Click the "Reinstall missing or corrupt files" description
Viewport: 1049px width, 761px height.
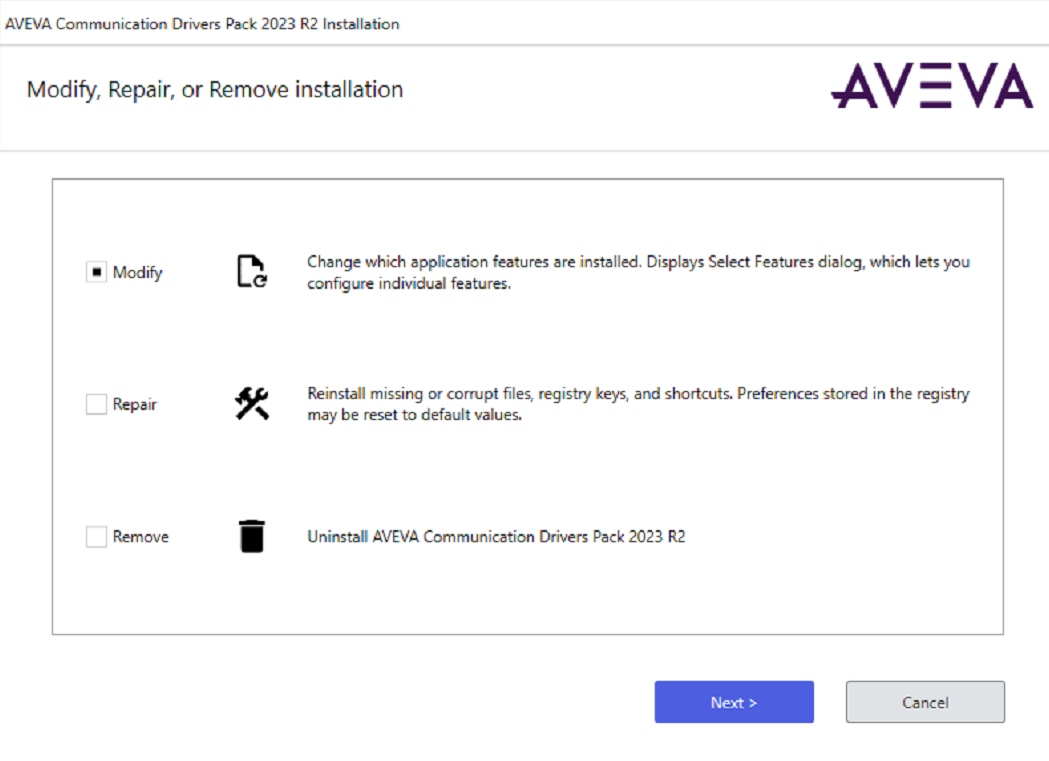coord(638,404)
